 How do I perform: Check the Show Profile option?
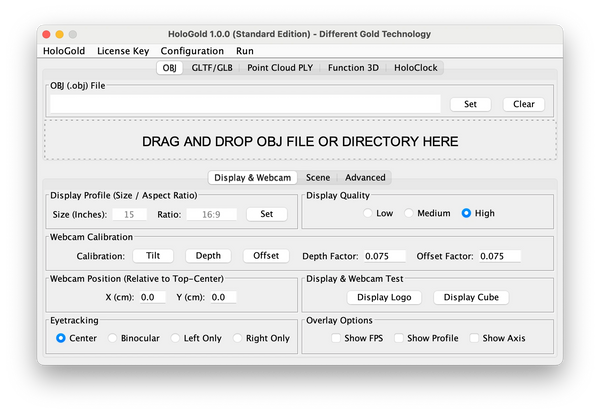[x=399, y=338]
